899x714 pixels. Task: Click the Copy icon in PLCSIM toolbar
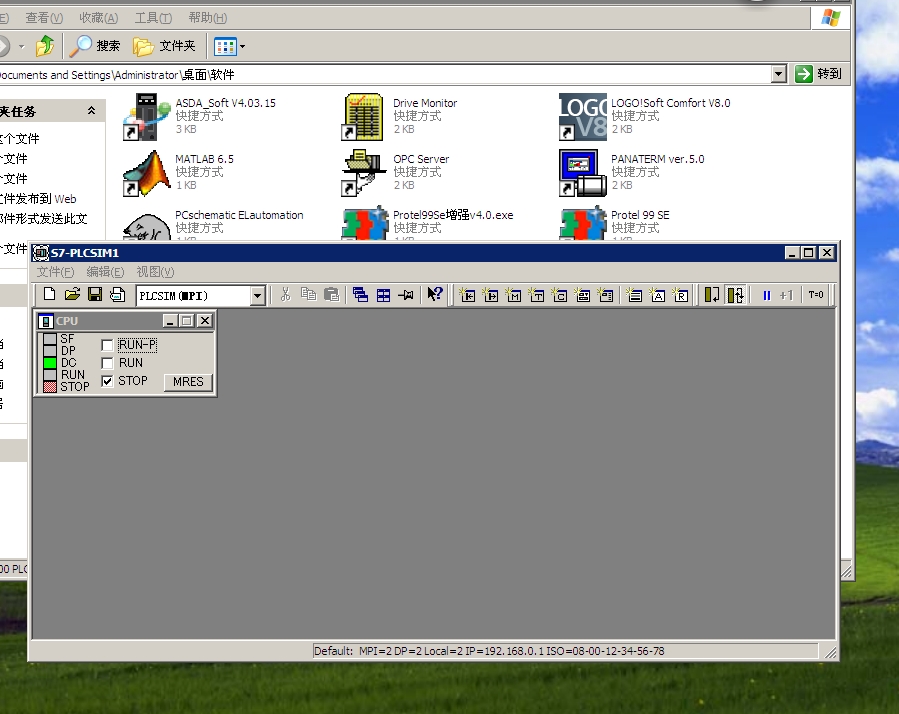pyautogui.click(x=308, y=295)
